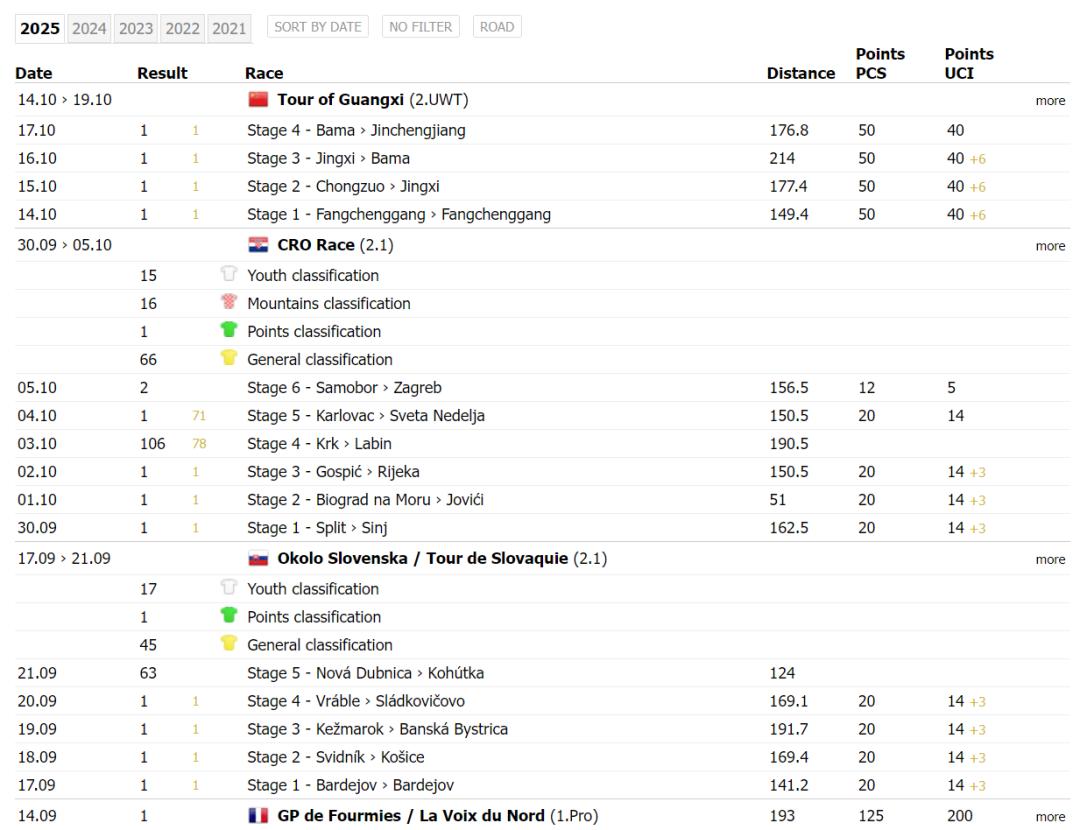Click yellow jersey icon in CRO Race general classification
The width and height of the screenshot is (1080, 830).
[230, 360]
